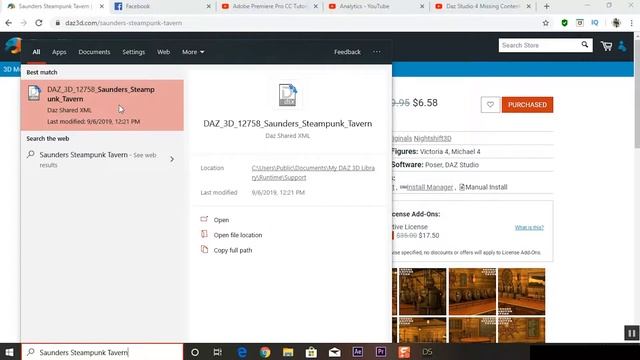Image resolution: width=640 pixels, height=360 pixels.
Task: Search the web for Saunders Steampunk Tavern
Action: click(102, 160)
